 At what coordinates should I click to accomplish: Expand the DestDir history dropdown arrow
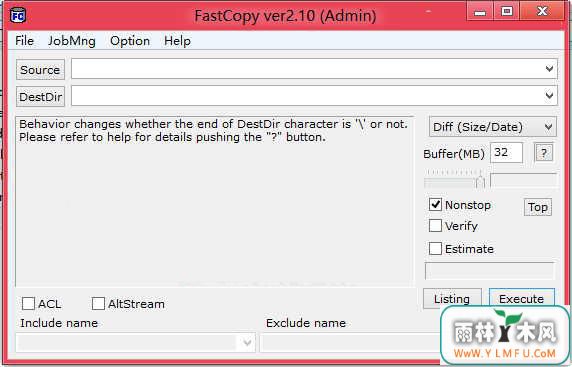(x=549, y=96)
